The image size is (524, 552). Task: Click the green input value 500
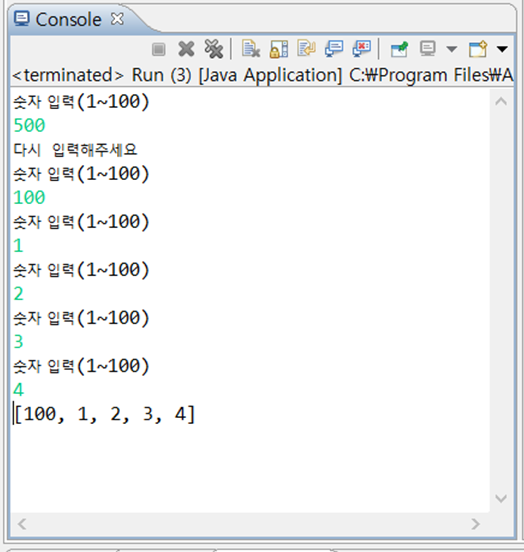(29, 125)
